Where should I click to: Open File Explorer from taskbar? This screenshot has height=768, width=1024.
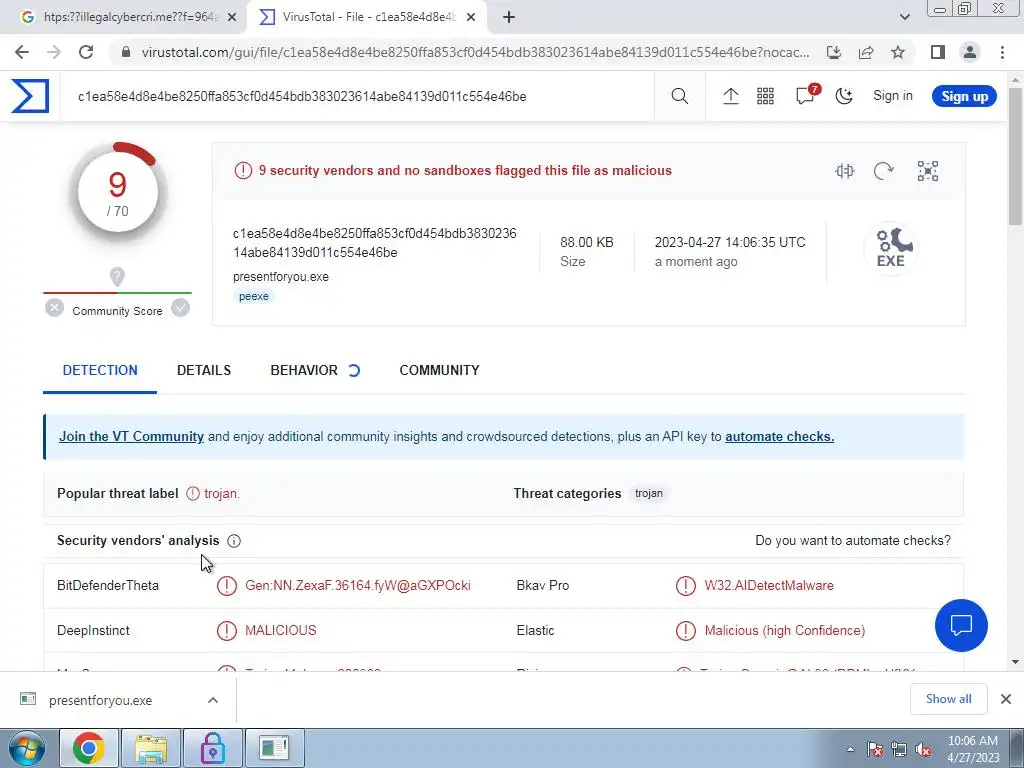151,748
